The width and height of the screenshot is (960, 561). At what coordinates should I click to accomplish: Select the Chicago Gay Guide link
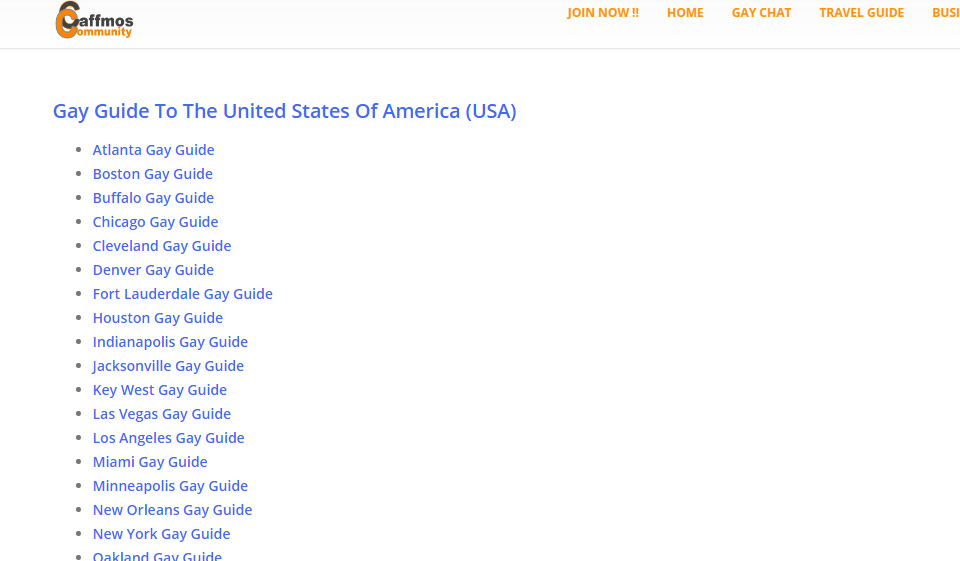155,222
